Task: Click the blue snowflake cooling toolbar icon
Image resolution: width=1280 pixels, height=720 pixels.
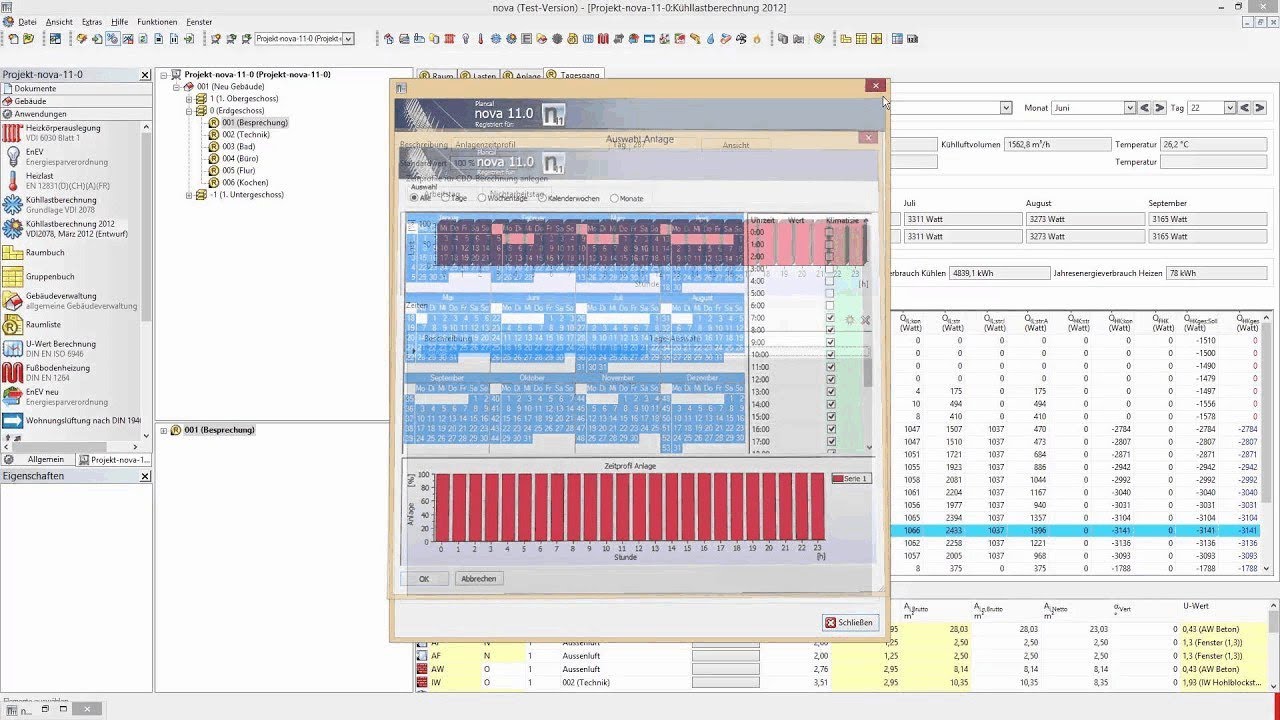Action: click(x=496, y=39)
